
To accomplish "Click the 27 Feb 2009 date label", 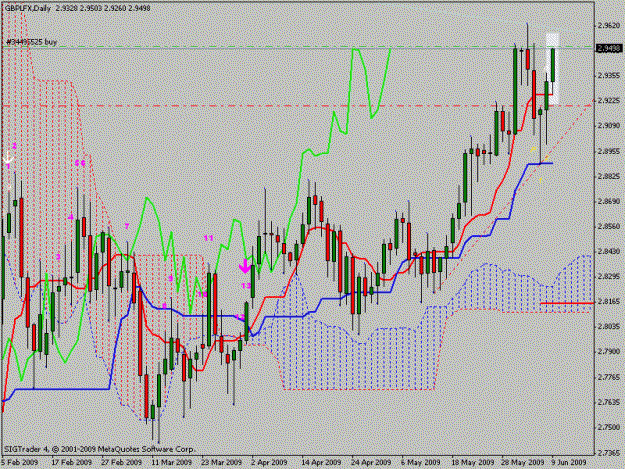I will (122, 463).
